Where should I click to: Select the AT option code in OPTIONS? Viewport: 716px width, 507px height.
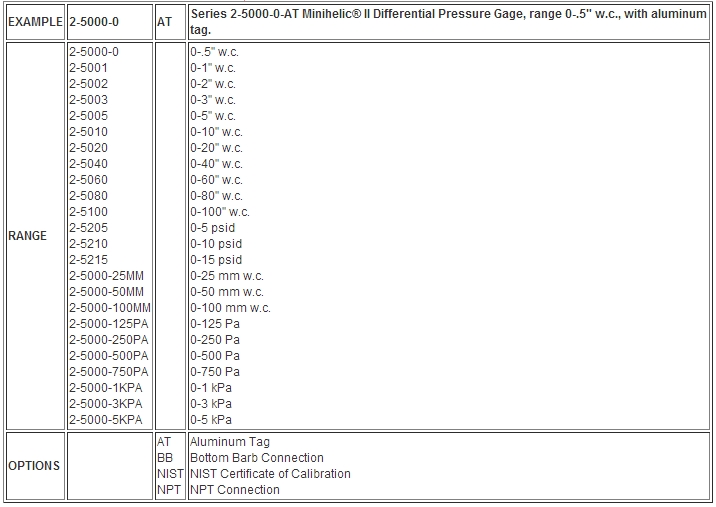tap(164, 442)
